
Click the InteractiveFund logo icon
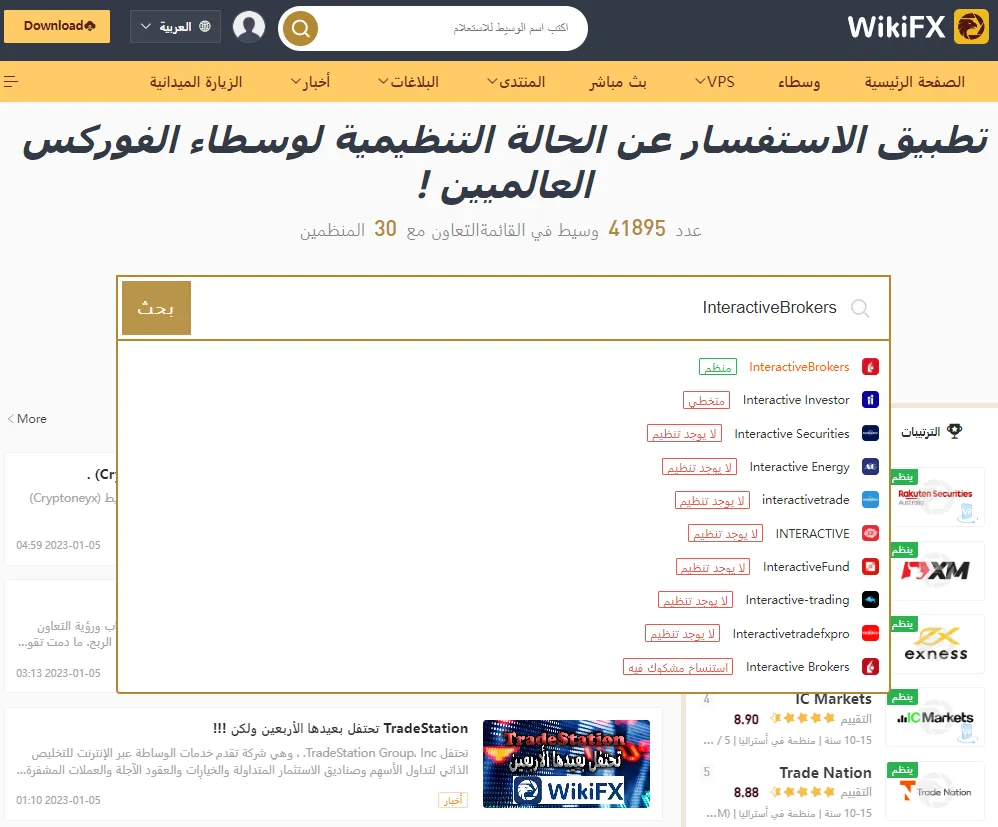coord(870,567)
